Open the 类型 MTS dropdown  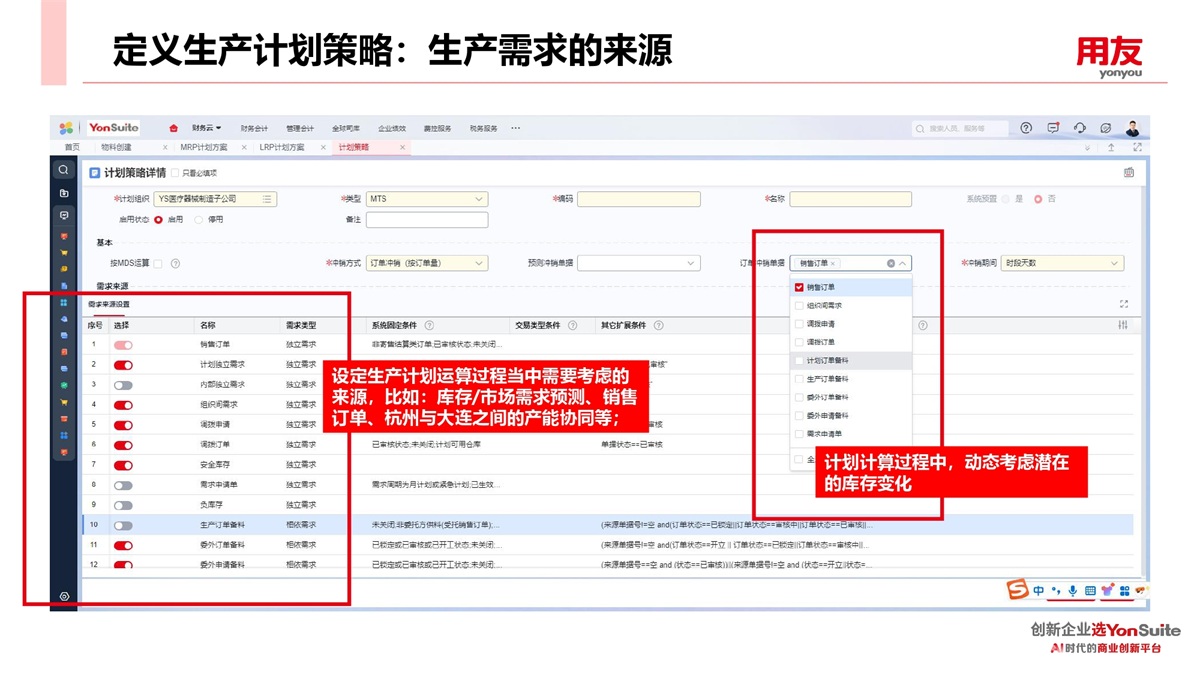point(426,199)
